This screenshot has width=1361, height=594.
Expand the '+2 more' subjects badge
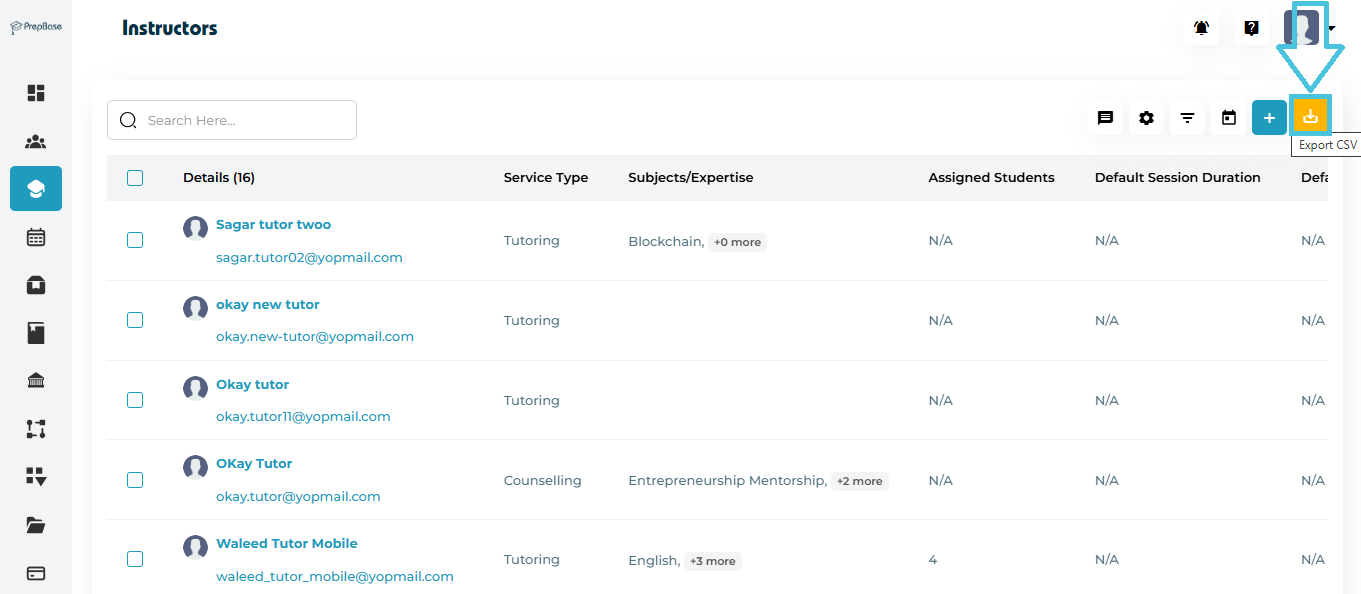click(x=859, y=481)
